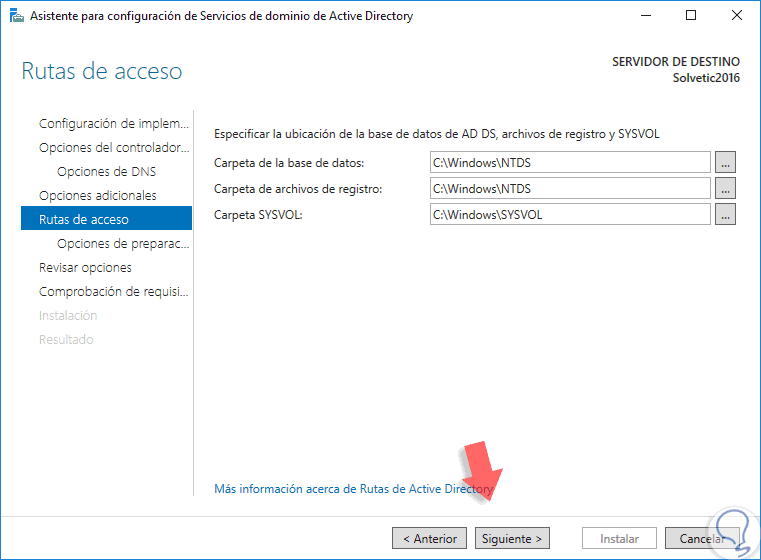Click the SERVIDOR DE DESTINO label
The image size is (761, 560).
pos(676,62)
